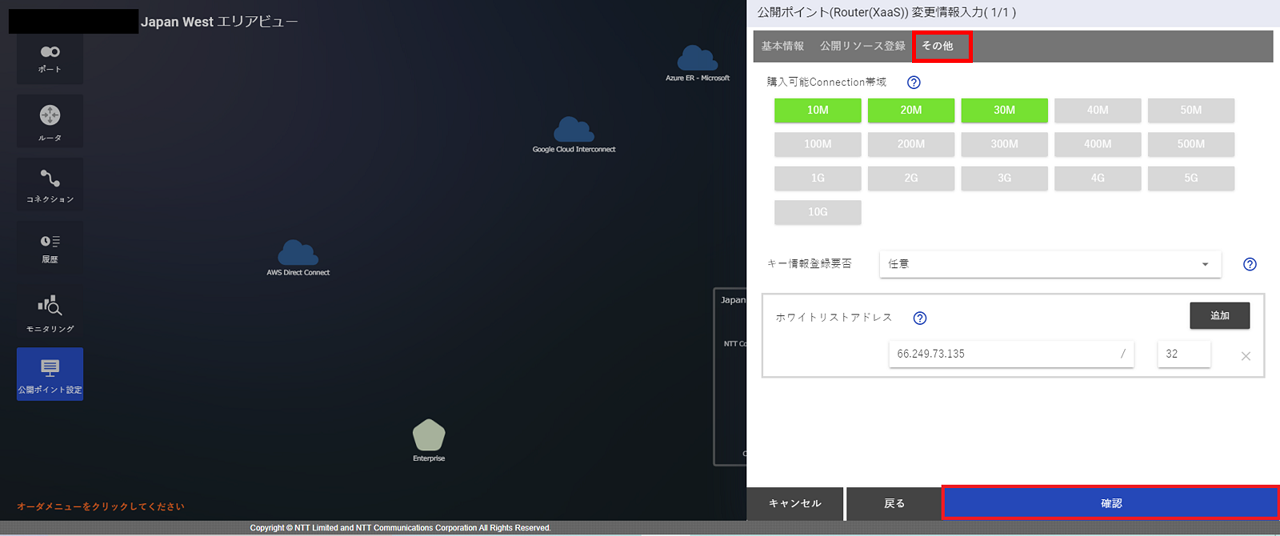
Task: Toggle the 10M bandwidth option
Action: 818,111
